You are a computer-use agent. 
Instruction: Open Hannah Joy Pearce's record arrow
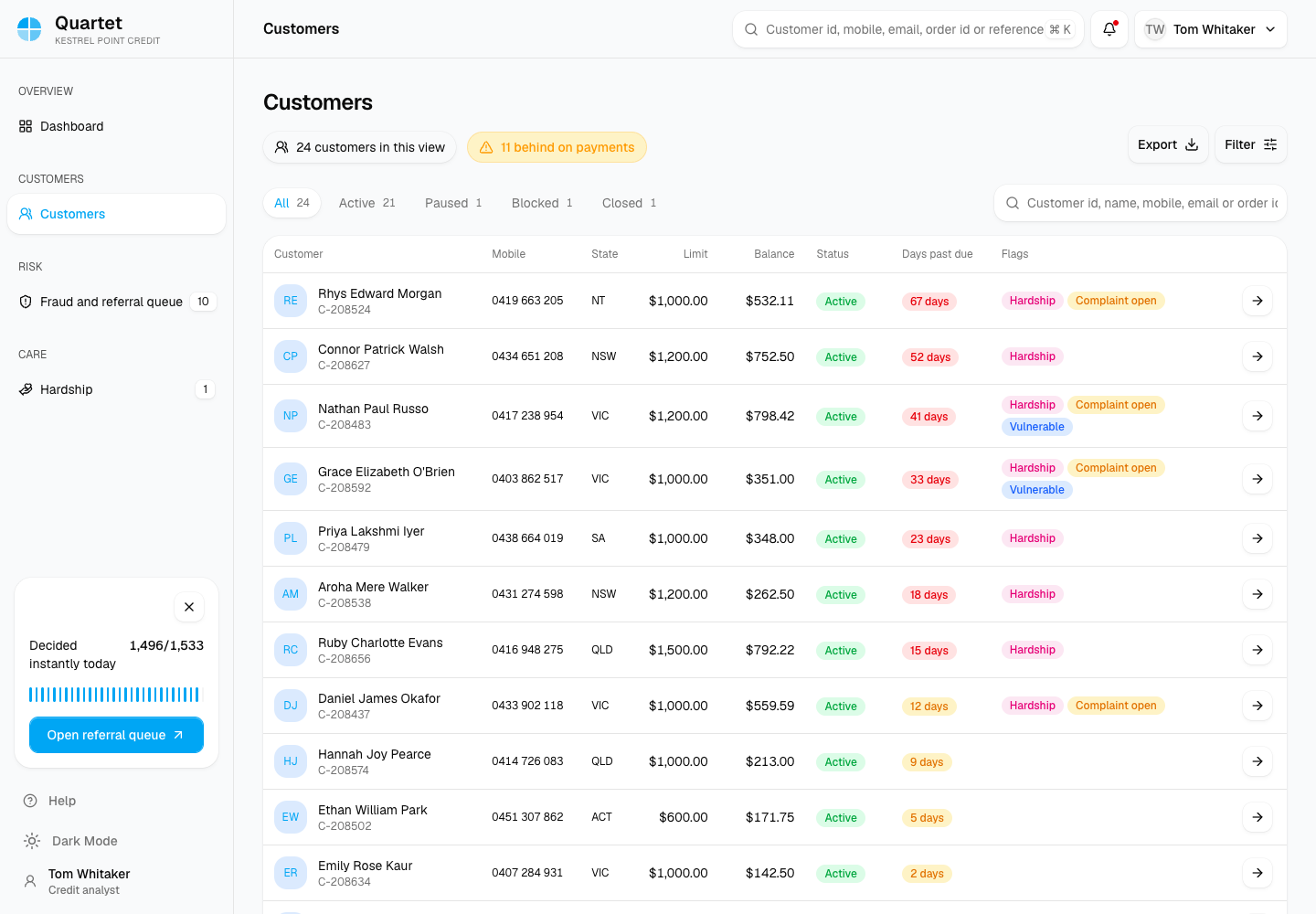tap(1258, 761)
